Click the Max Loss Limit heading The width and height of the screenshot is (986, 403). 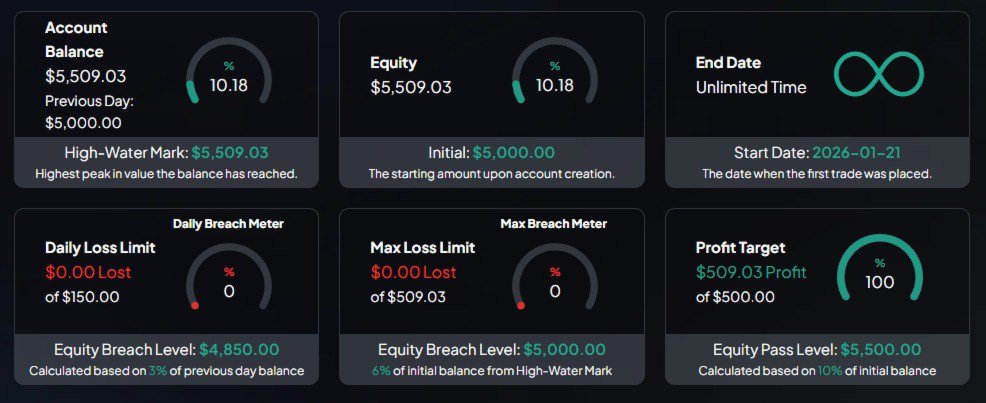423,247
